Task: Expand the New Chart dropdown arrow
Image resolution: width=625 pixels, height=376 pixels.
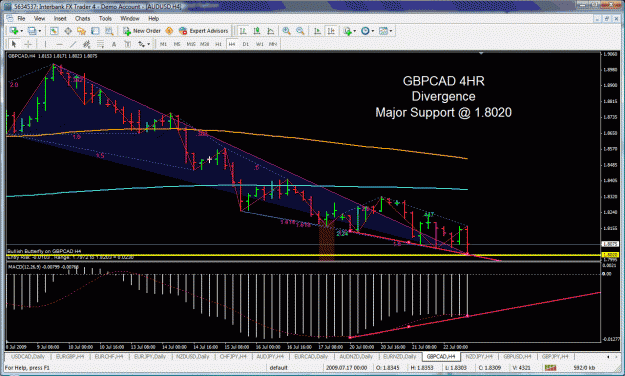Action: pos(21,31)
